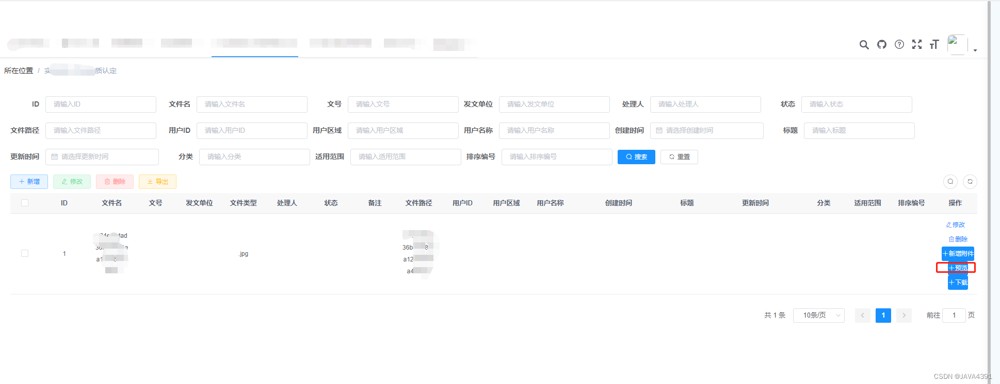Open the font size icon
Screen dimensions: 1000x384
[x=935, y=45]
